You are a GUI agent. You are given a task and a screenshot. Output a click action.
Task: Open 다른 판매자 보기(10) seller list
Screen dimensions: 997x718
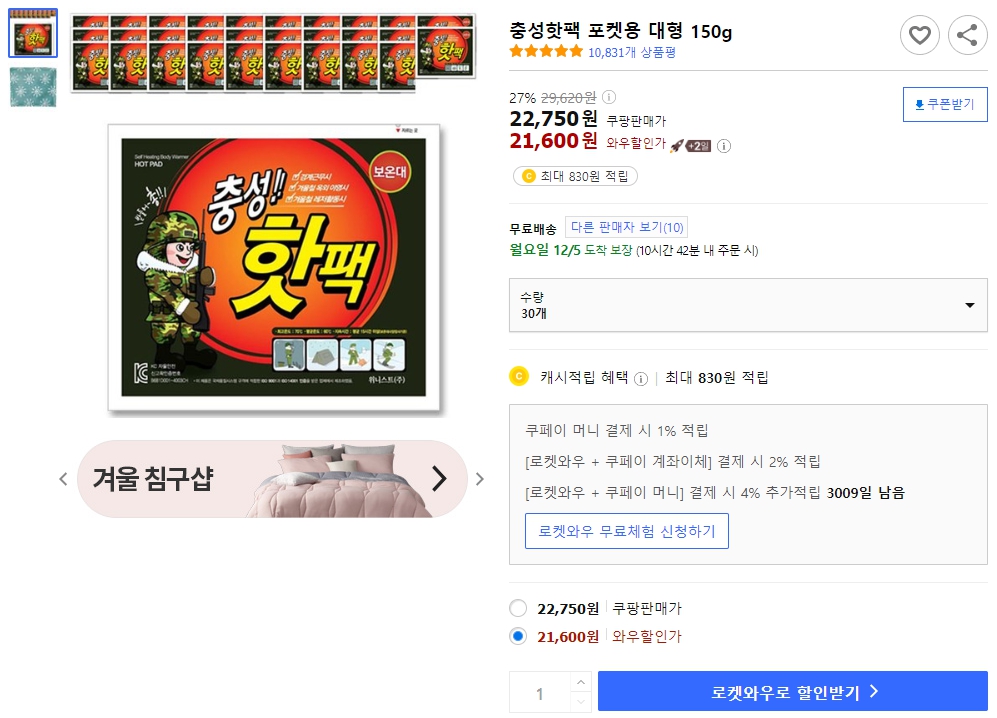[629, 227]
